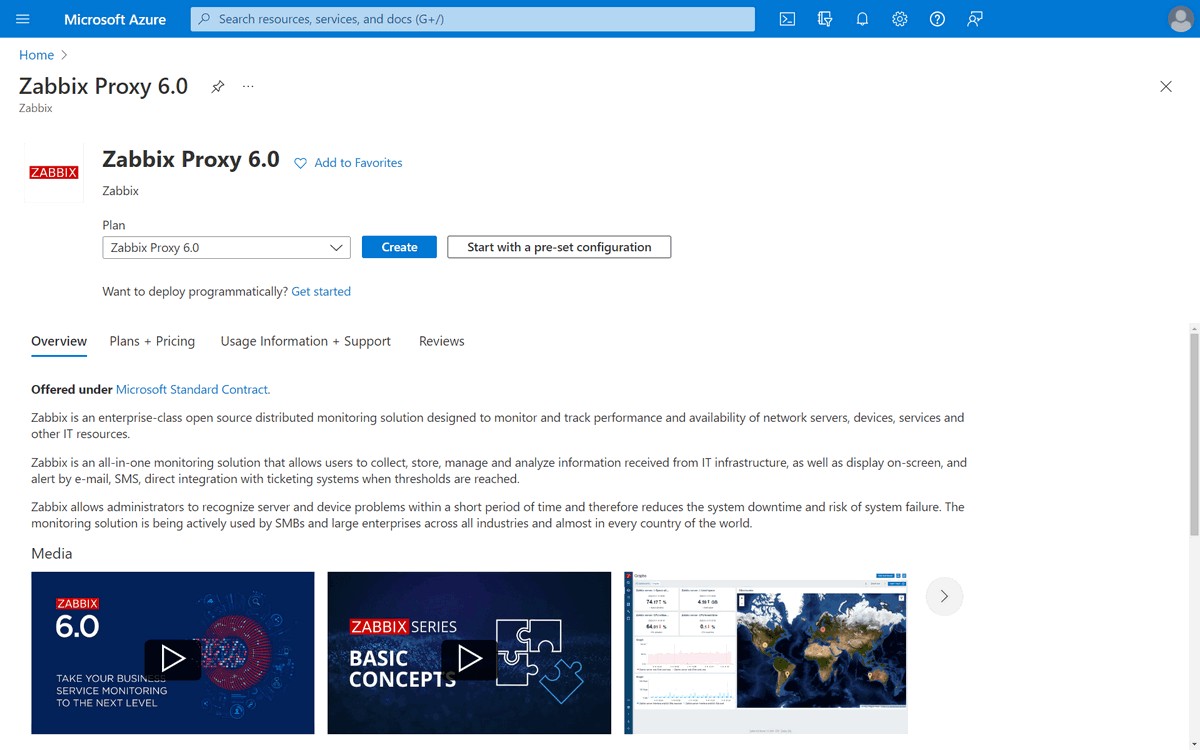
Task: Send feedback via the smiley icon
Action: 974,19
